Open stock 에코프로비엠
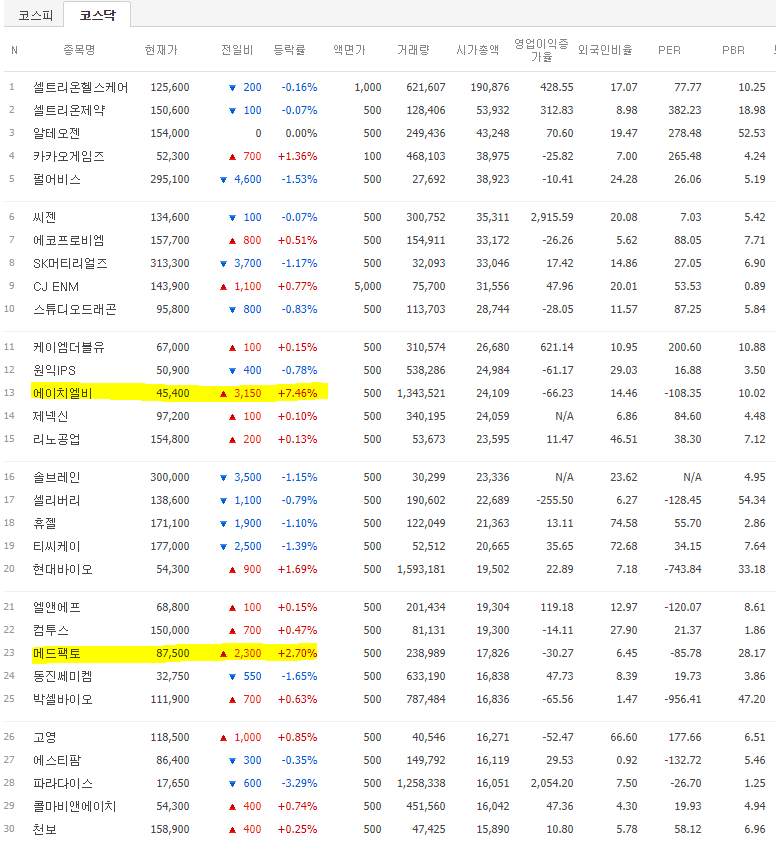The image size is (776, 843). pos(69,240)
